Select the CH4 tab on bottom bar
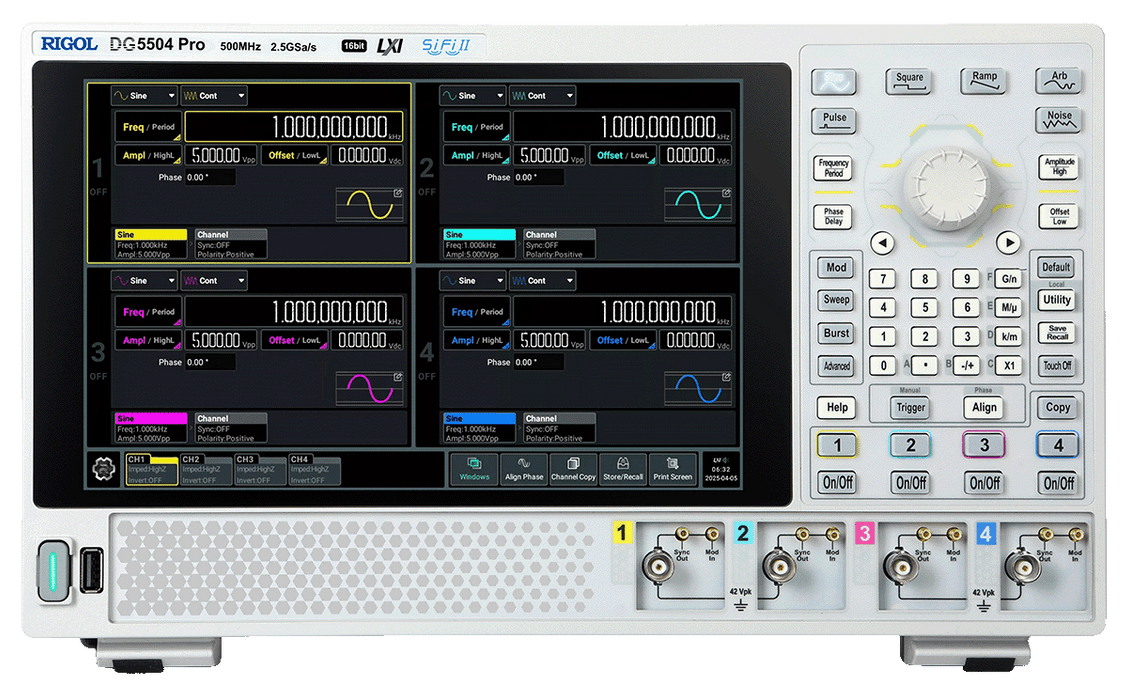This screenshot has width=1129, height=700. 315,470
